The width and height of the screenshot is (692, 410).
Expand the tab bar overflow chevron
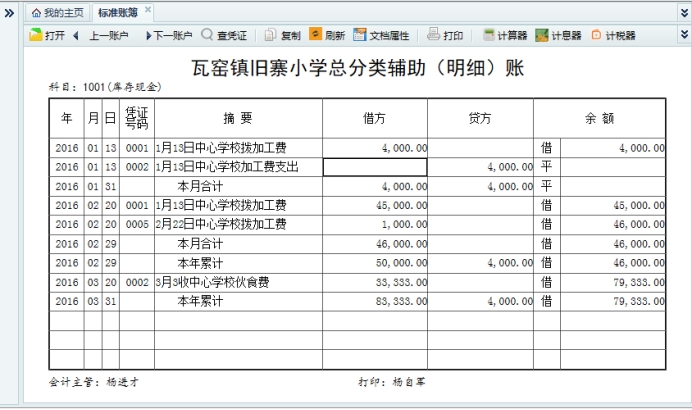(x=684, y=12)
